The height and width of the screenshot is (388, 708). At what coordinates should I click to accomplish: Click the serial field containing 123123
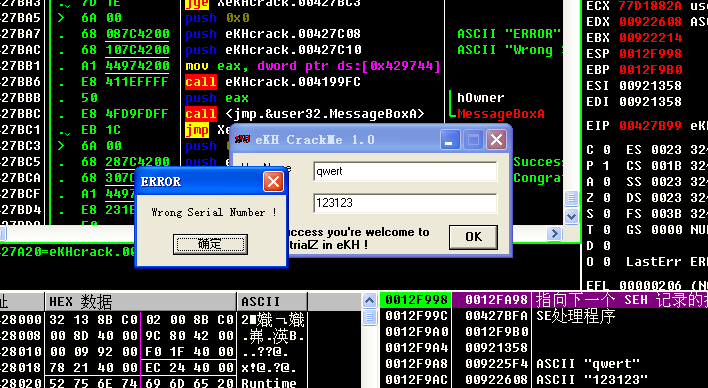click(405, 203)
